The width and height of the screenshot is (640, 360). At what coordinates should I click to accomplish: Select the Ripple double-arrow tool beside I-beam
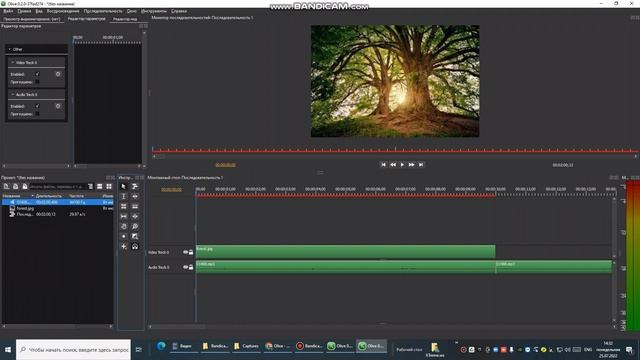tap(135, 196)
